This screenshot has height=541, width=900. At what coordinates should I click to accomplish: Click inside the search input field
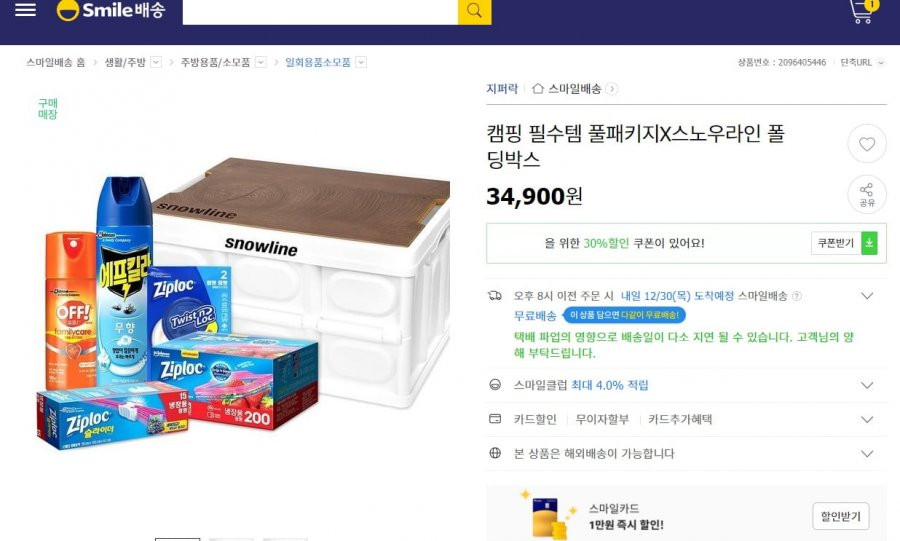tap(320, 11)
